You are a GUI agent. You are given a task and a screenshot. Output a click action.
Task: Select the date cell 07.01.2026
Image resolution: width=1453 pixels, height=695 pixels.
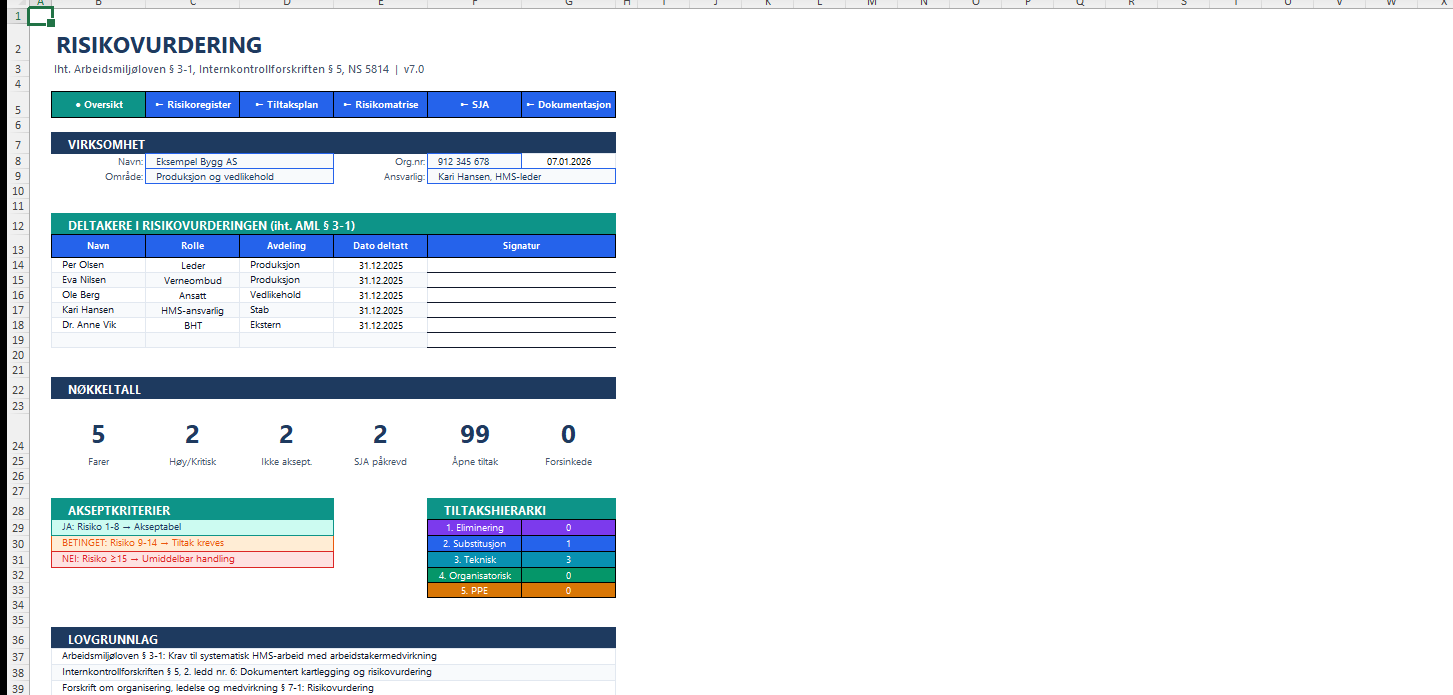568,161
